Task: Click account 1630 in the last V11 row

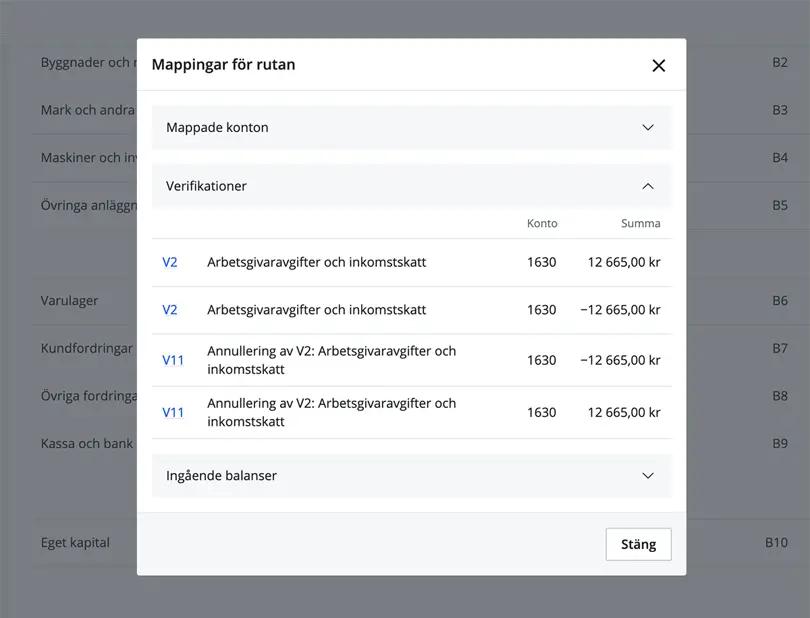Action: point(541,412)
